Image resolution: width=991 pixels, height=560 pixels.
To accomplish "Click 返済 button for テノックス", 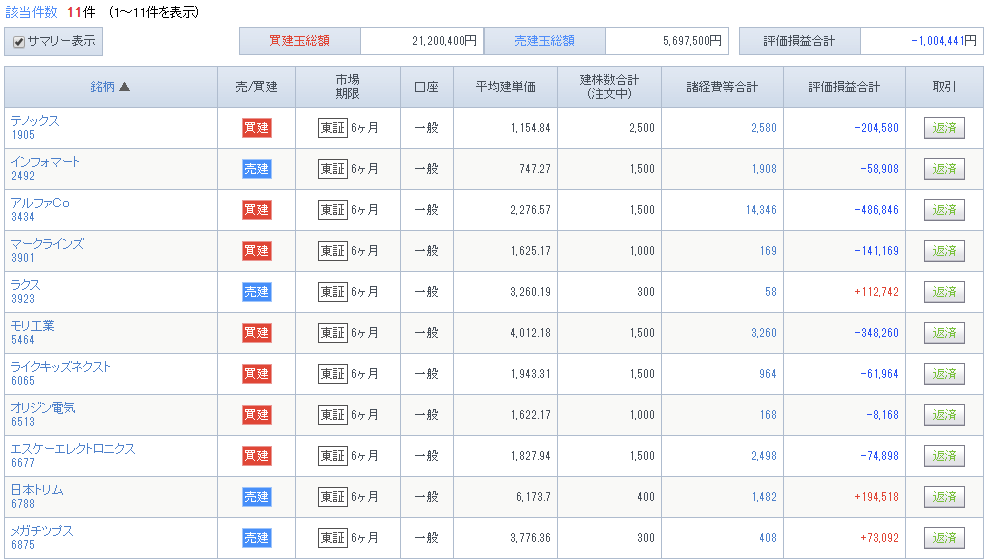I will coord(944,128).
